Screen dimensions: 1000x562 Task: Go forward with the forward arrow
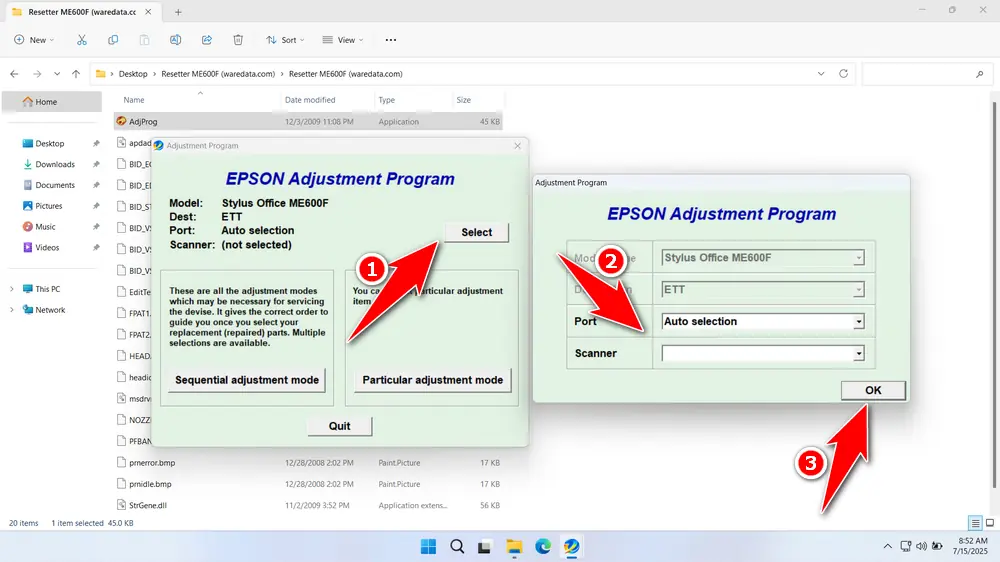(x=37, y=74)
